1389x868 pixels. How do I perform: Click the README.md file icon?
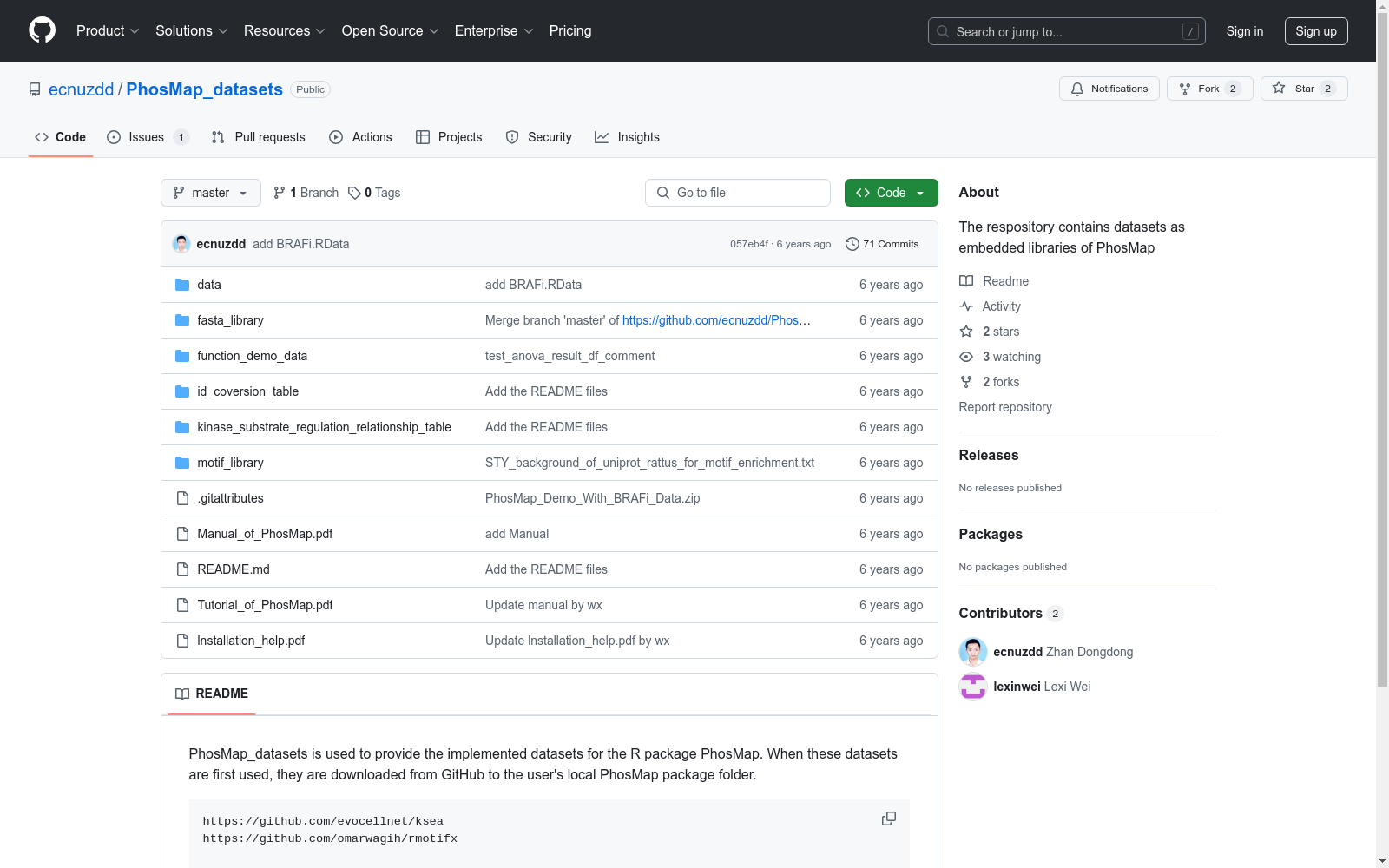[182, 569]
